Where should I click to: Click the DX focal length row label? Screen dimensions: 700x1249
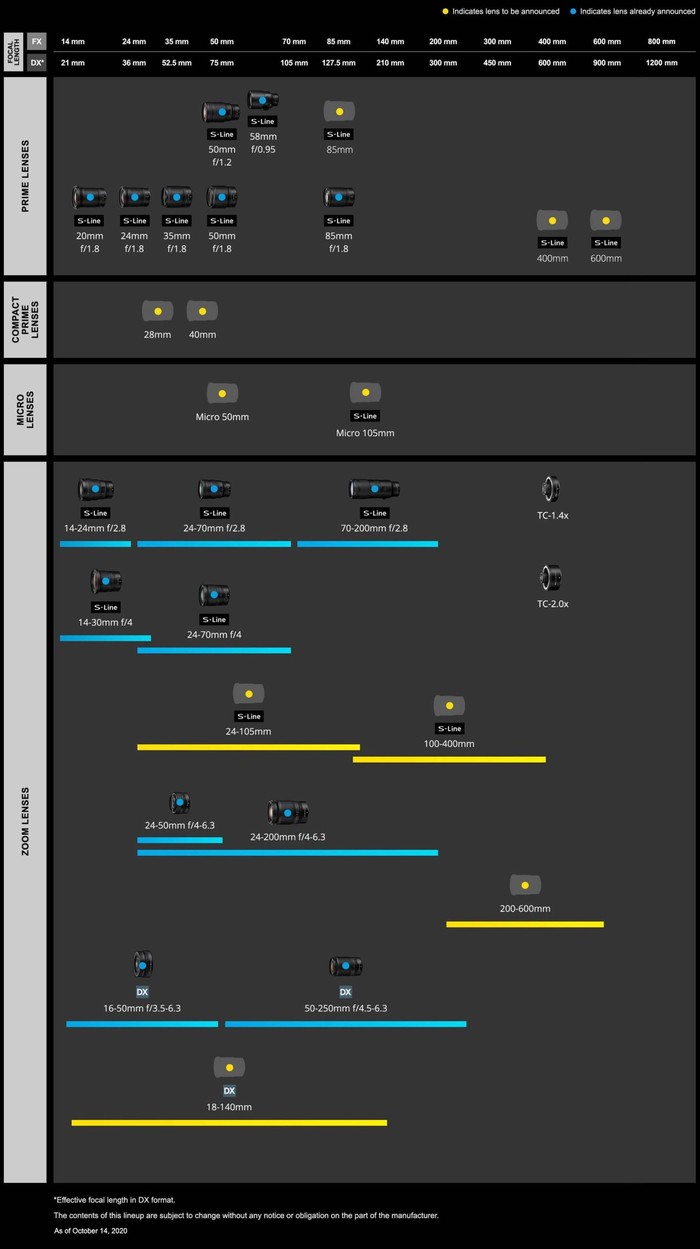coord(37,62)
